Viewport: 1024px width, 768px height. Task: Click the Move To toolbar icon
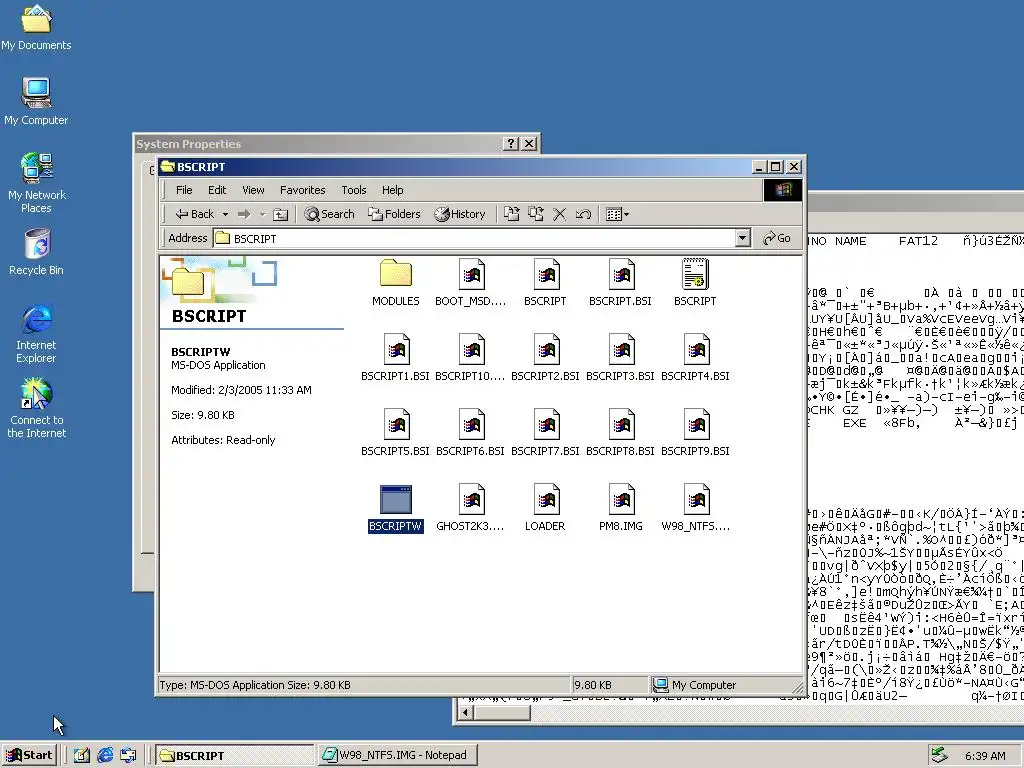[x=512, y=214]
